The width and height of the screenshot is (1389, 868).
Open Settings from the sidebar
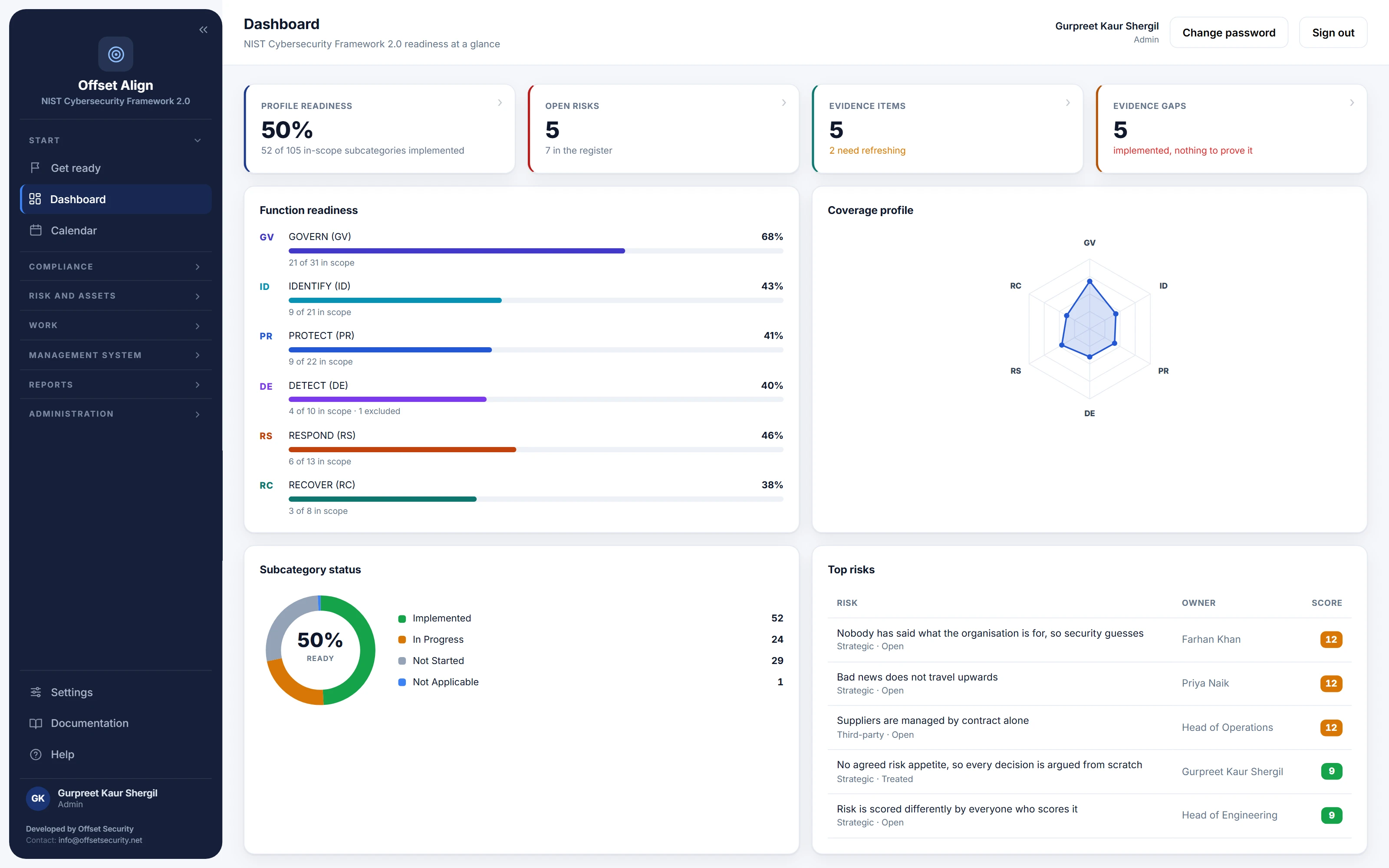[x=115, y=692]
